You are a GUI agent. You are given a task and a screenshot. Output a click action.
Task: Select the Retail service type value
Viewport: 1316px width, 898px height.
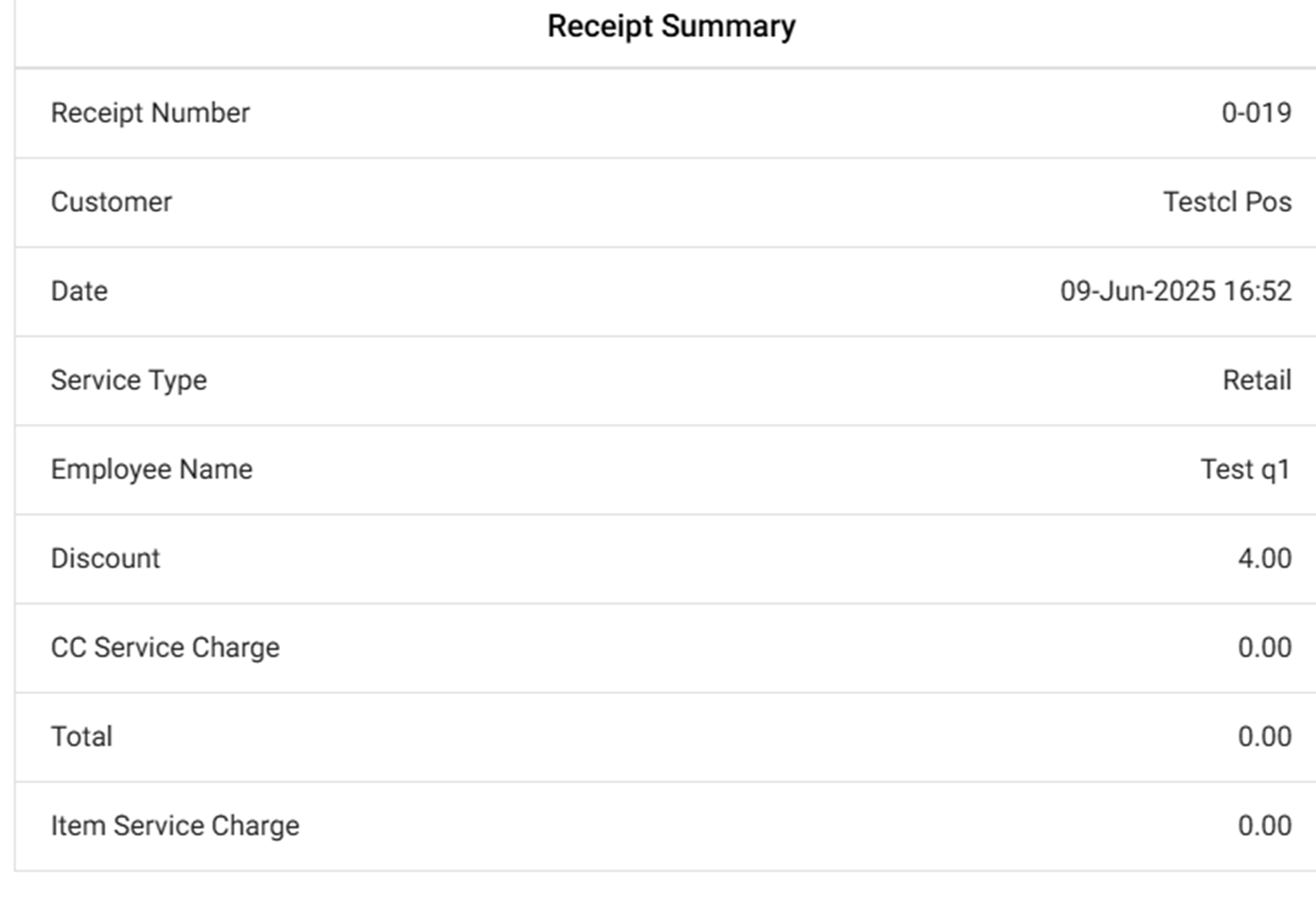1256,381
